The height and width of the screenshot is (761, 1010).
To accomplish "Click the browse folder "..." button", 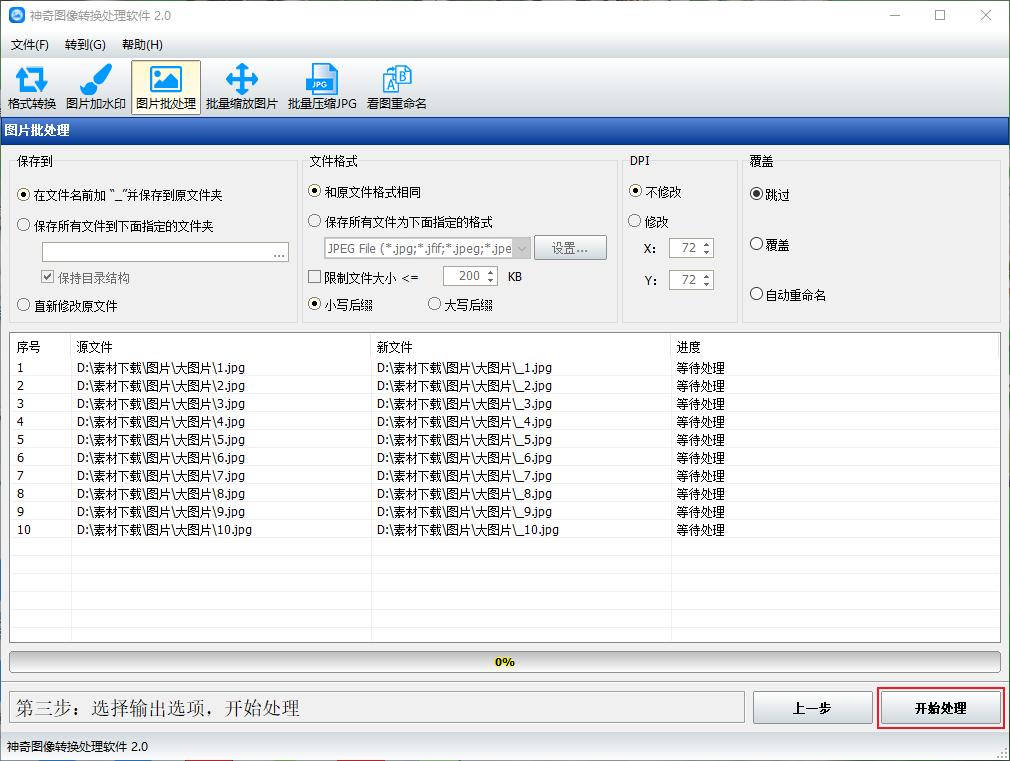I will coord(277,251).
